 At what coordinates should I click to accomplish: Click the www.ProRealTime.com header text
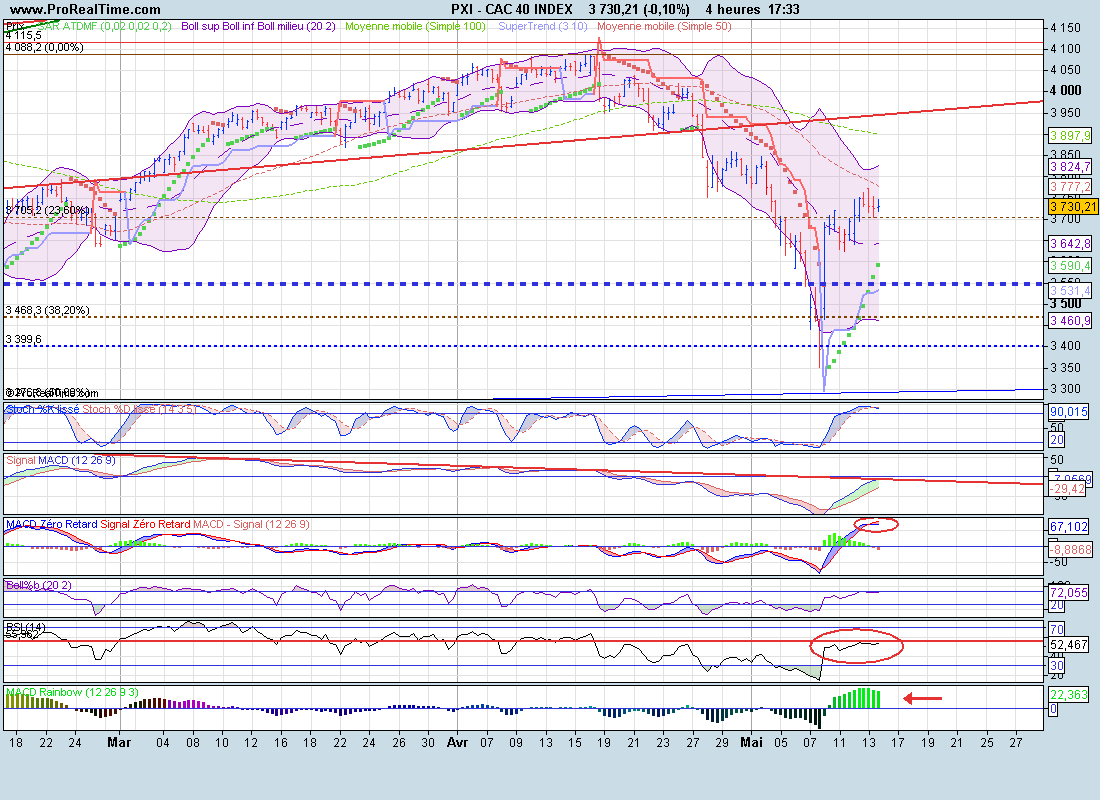[86, 9]
